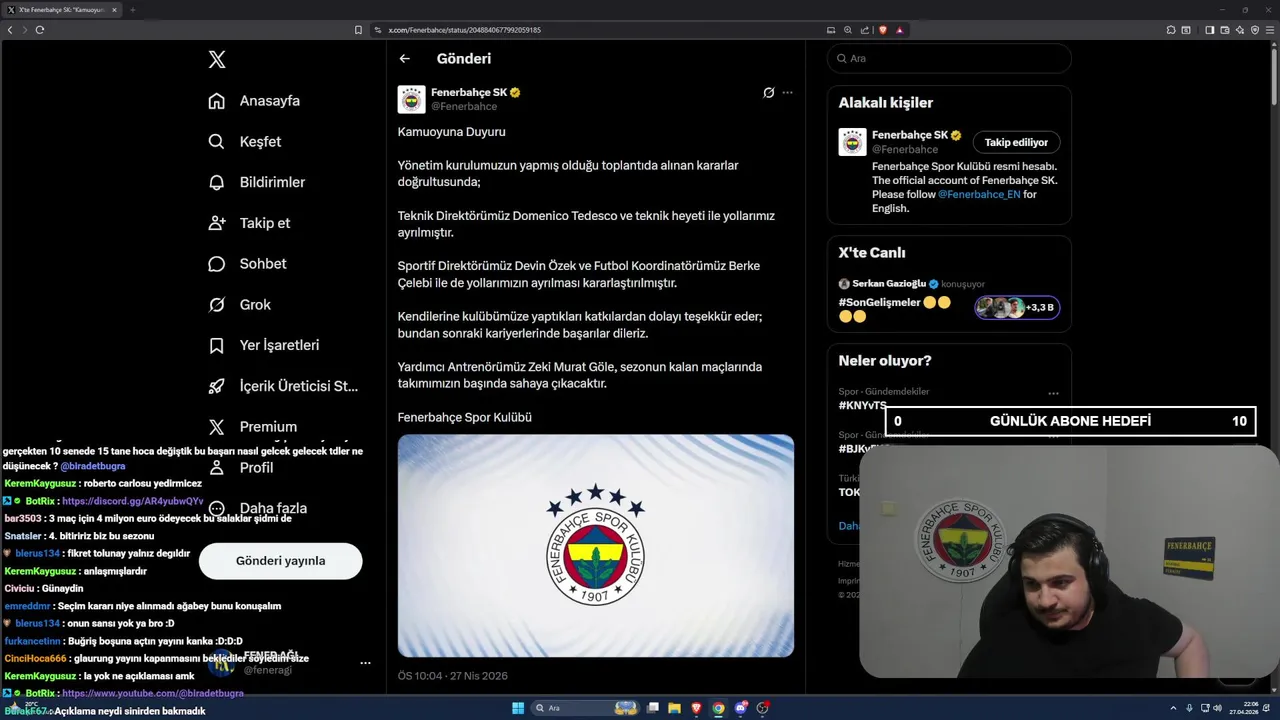Open a new browser tab with plus

[x=132, y=10]
